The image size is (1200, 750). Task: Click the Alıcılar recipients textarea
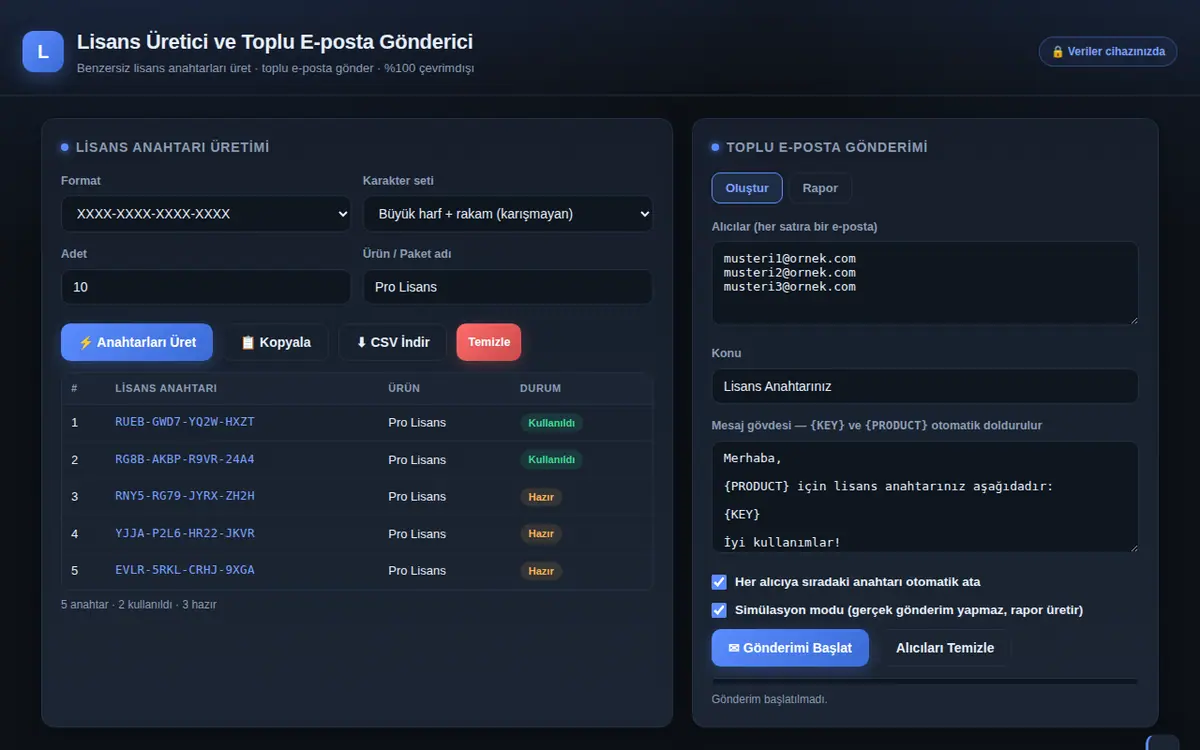[x=925, y=283]
